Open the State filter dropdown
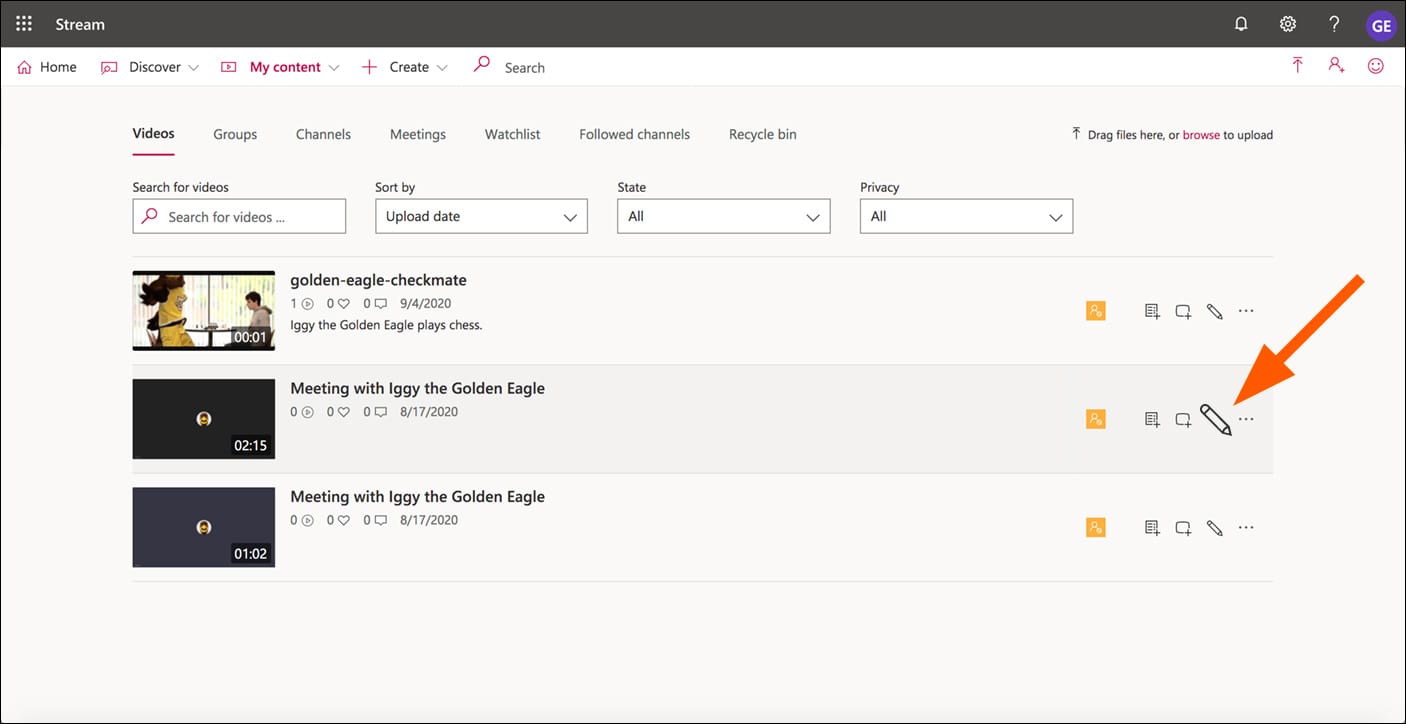 click(723, 216)
